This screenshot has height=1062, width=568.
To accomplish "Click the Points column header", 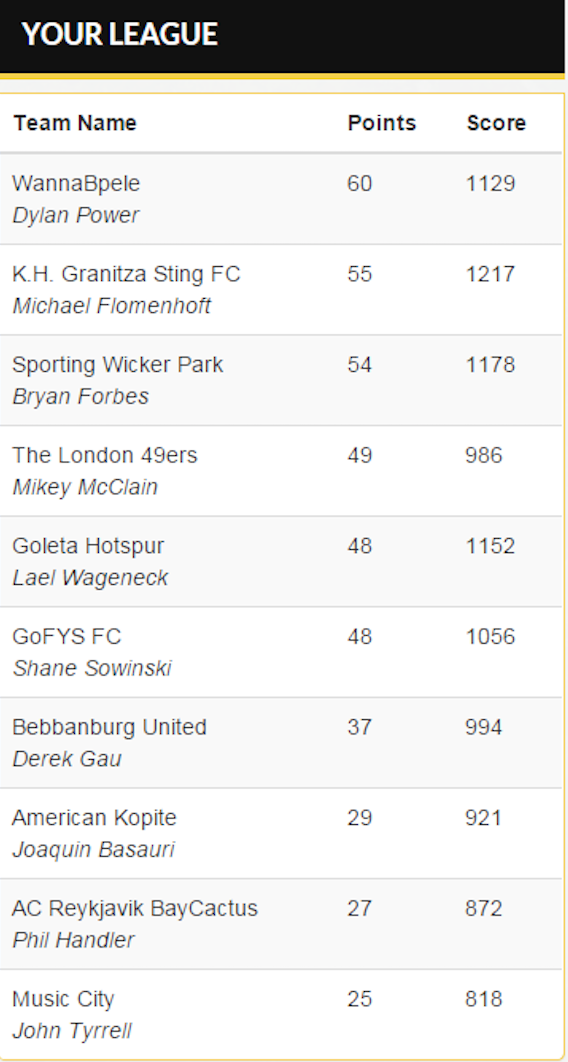I will click(x=382, y=123).
